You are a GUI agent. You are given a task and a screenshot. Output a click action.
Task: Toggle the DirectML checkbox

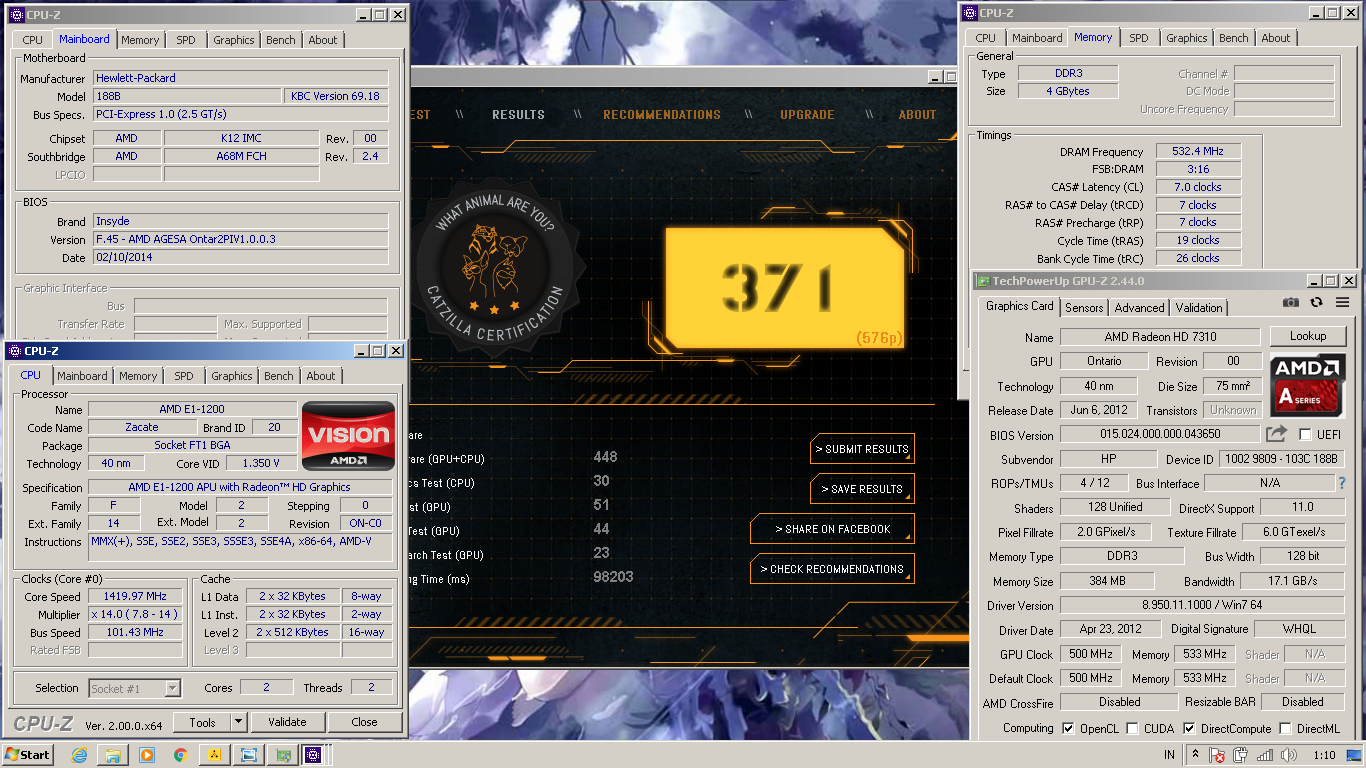[1285, 728]
